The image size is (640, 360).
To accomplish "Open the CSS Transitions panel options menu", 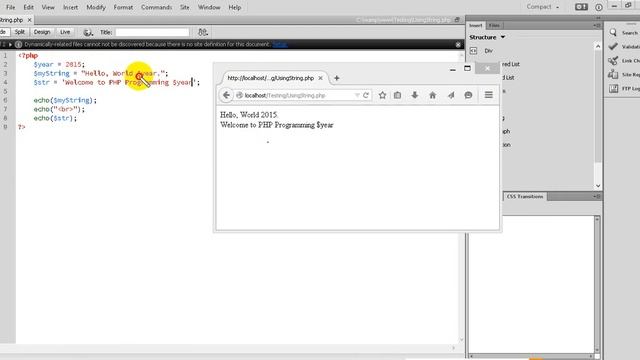I will point(597,197).
